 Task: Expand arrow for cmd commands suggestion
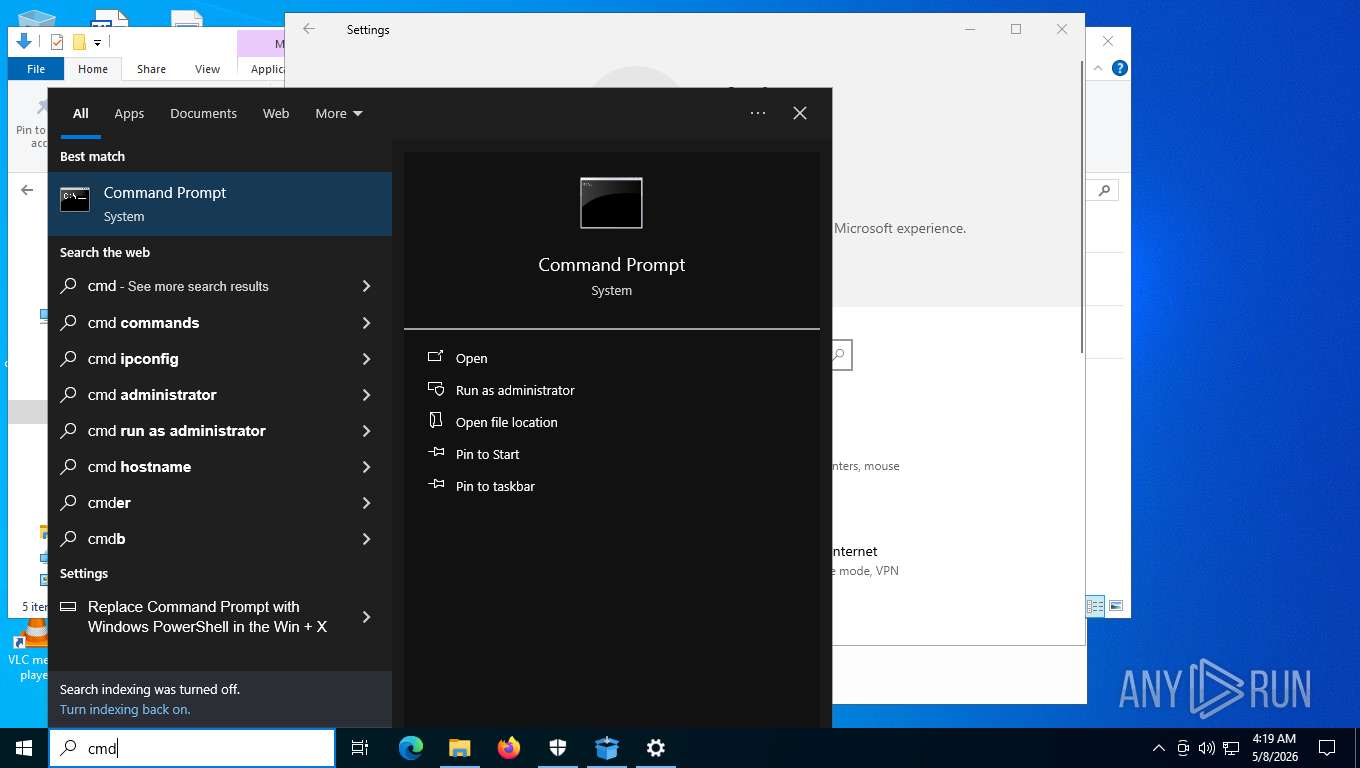pos(366,323)
